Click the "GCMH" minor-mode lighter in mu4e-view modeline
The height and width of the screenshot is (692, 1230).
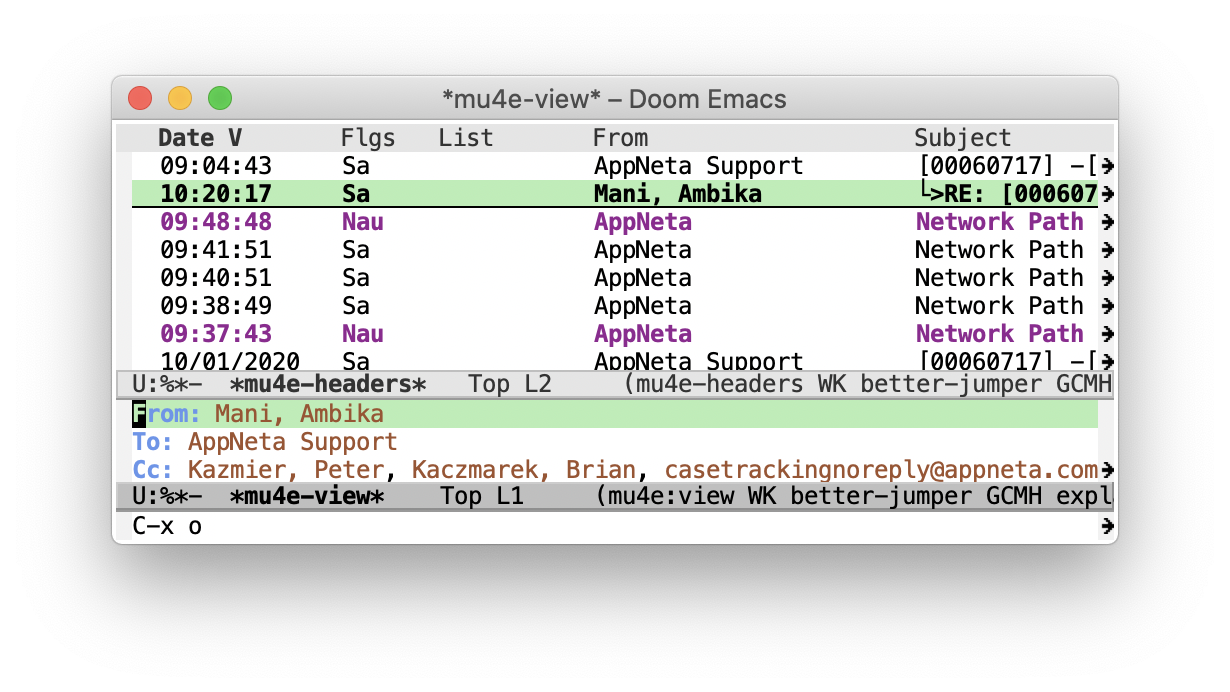pyautogui.click(x=1012, y=496)
